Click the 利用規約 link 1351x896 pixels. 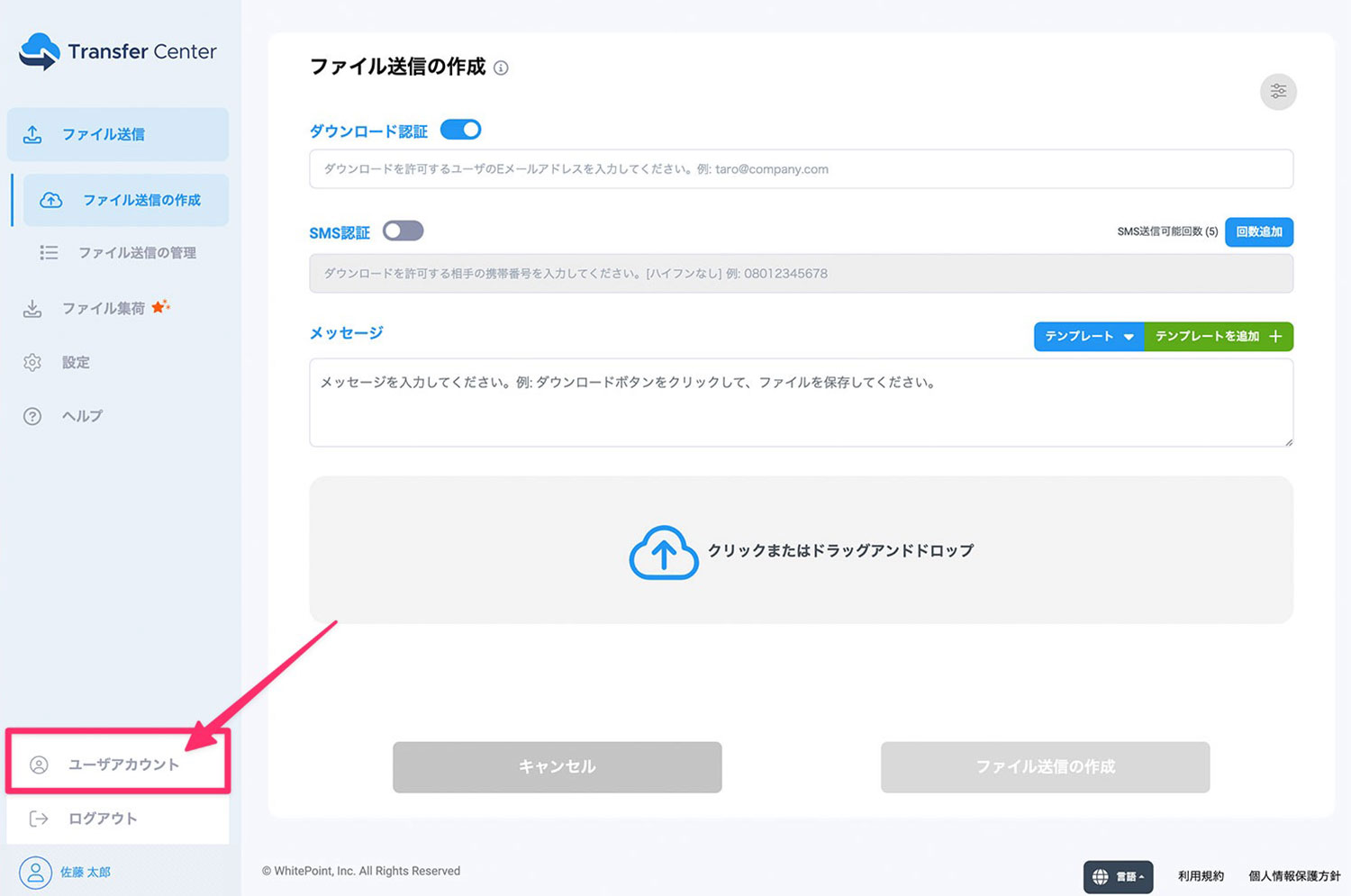pos(1200,874)
